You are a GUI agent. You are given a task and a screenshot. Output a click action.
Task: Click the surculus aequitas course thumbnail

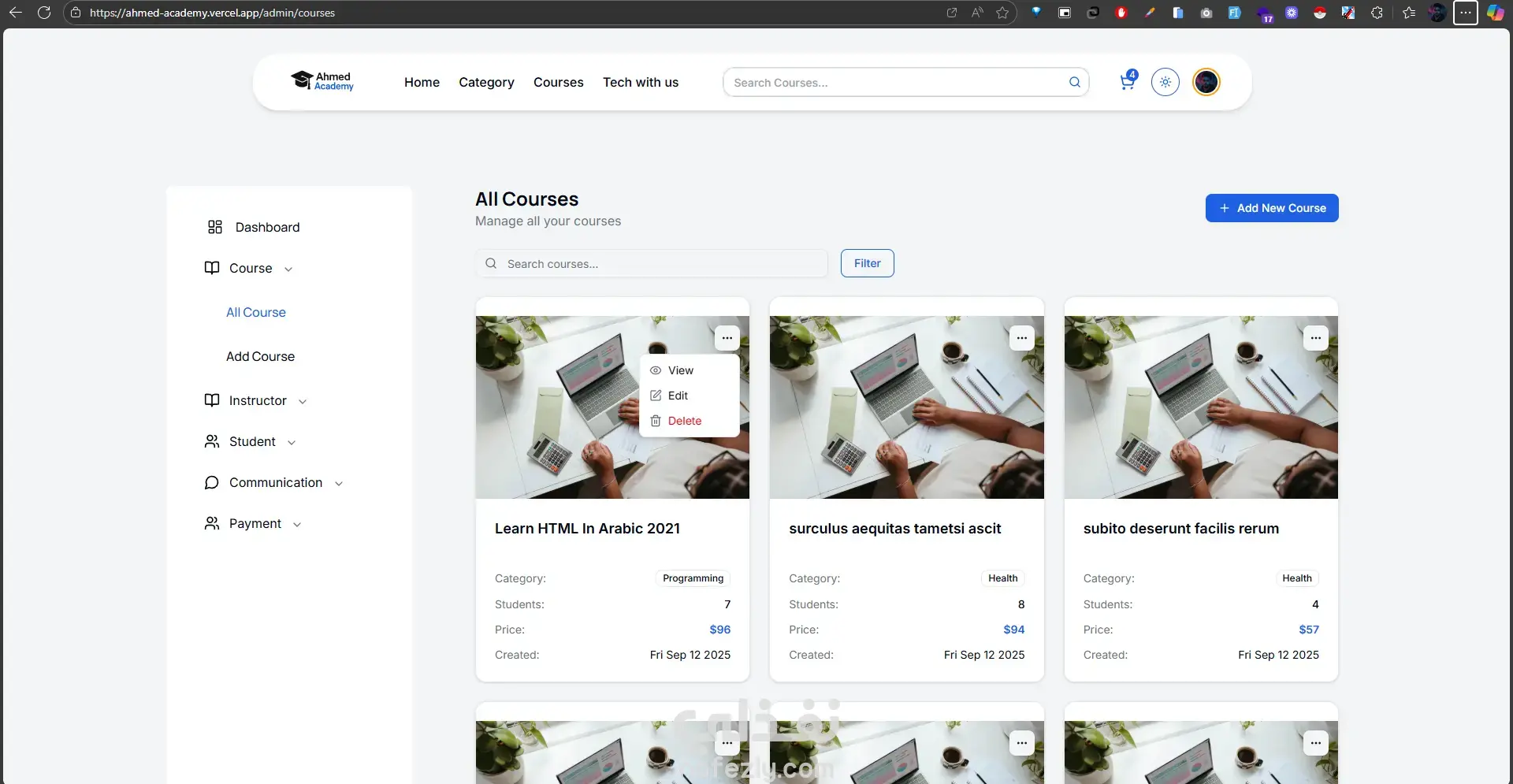pos(906,407)
